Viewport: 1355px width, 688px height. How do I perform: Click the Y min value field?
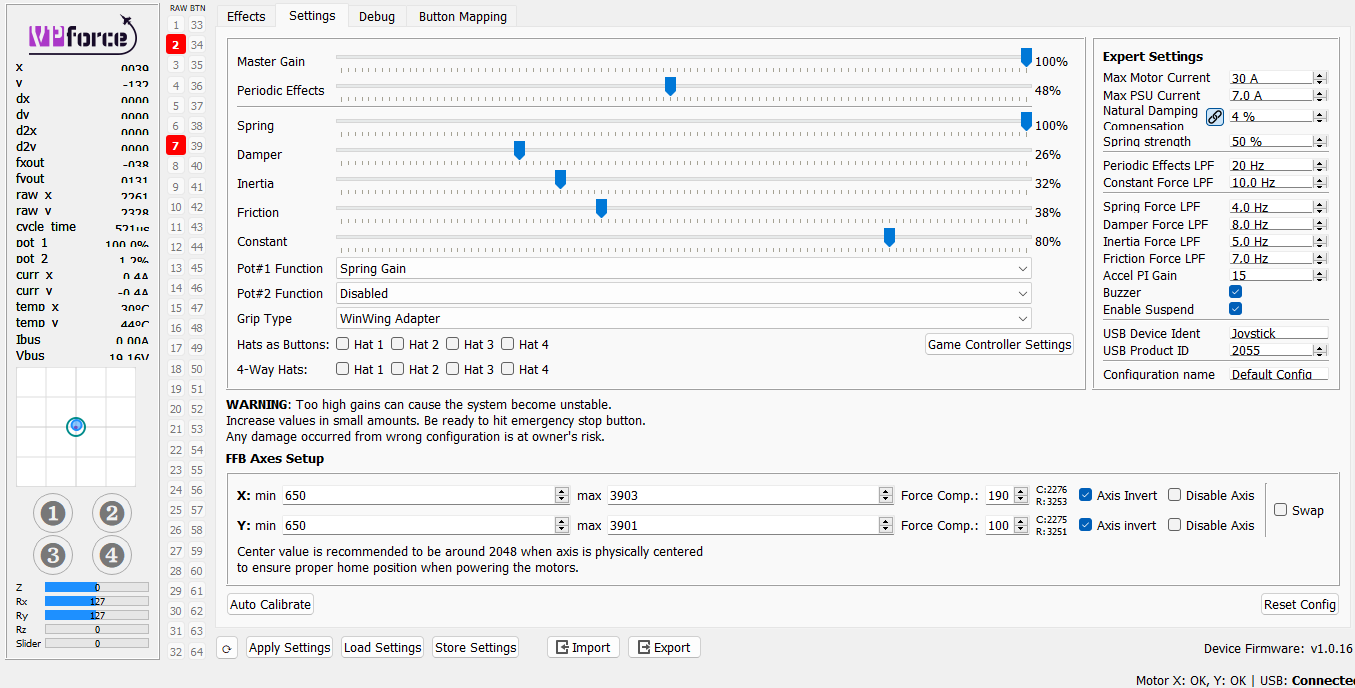coord(419,525)
